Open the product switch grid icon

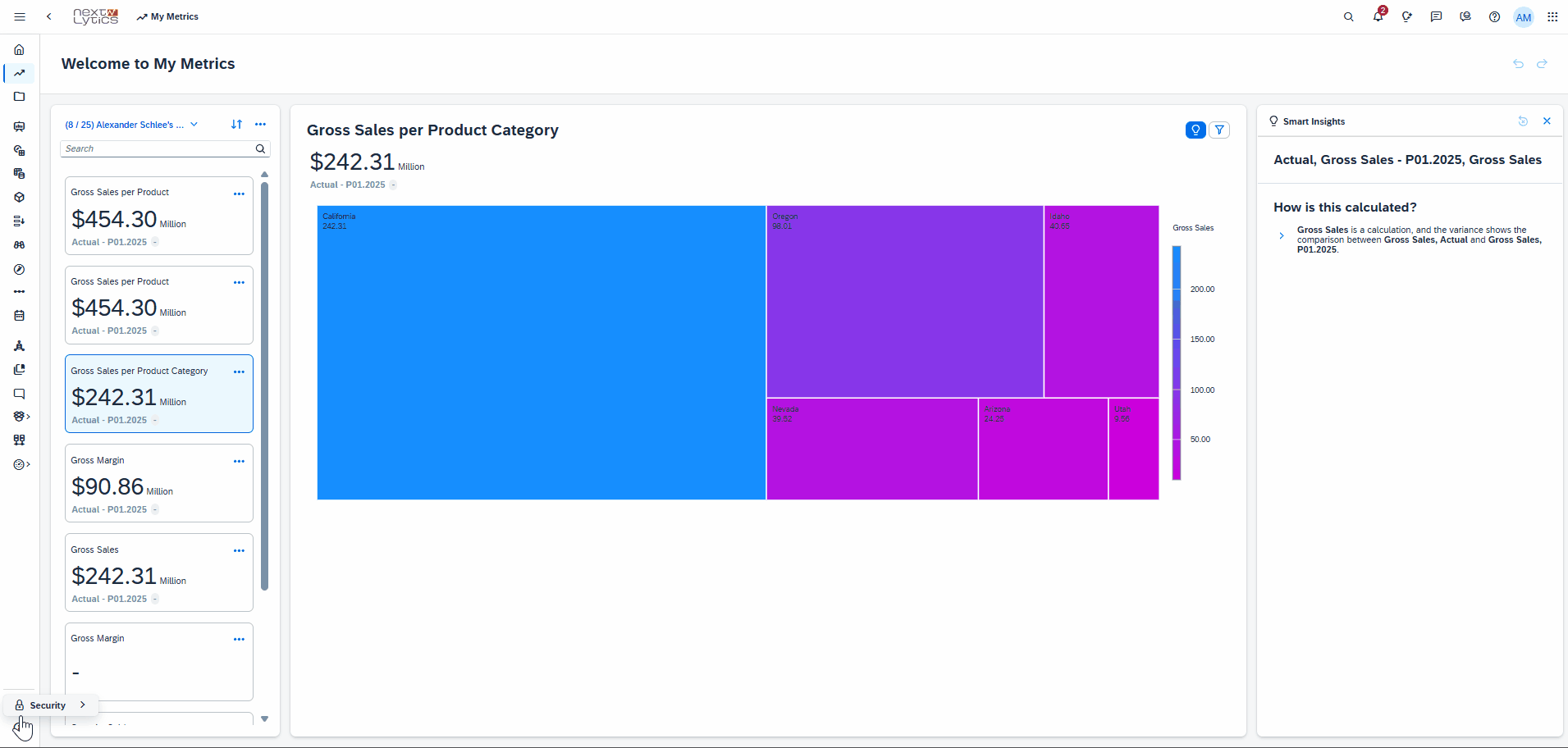point(1552,16)
